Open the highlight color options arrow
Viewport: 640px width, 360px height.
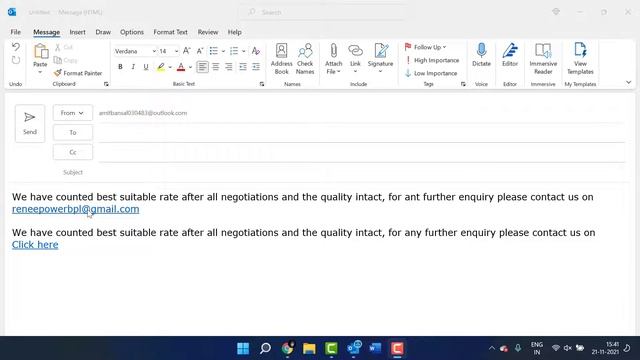point(170,67)
